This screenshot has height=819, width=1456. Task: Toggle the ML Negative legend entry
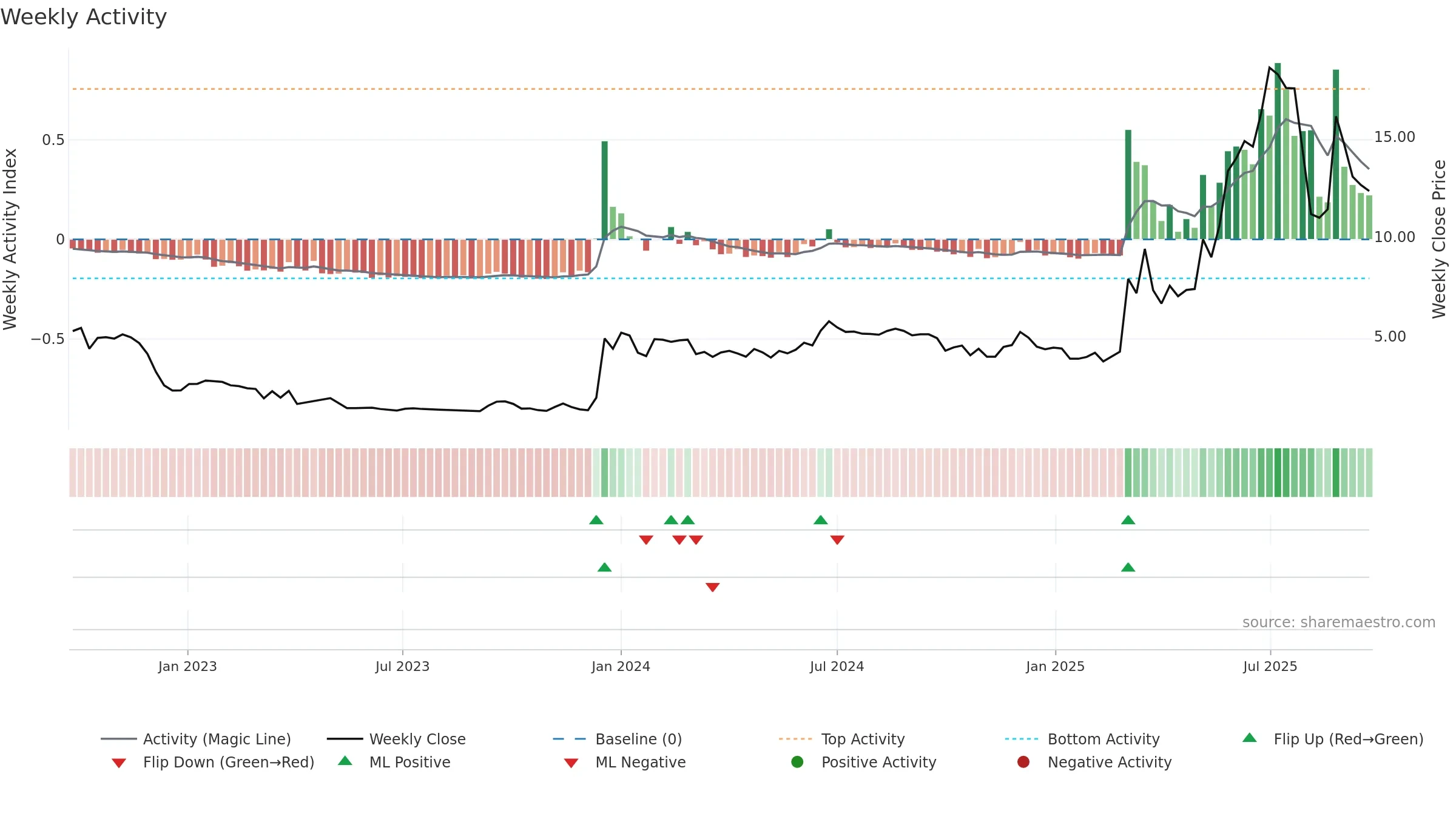625,762
